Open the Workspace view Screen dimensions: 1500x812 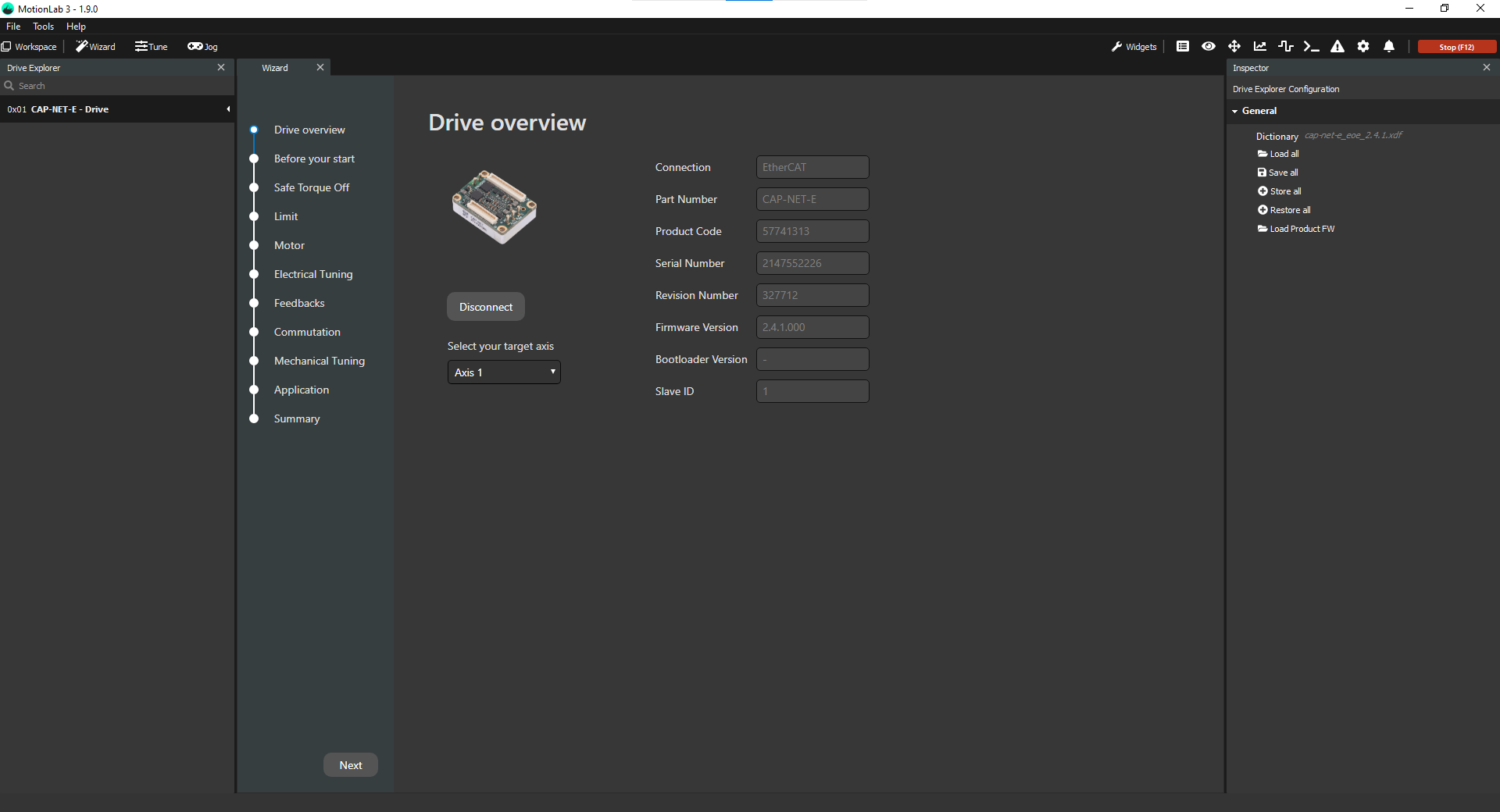29,46
